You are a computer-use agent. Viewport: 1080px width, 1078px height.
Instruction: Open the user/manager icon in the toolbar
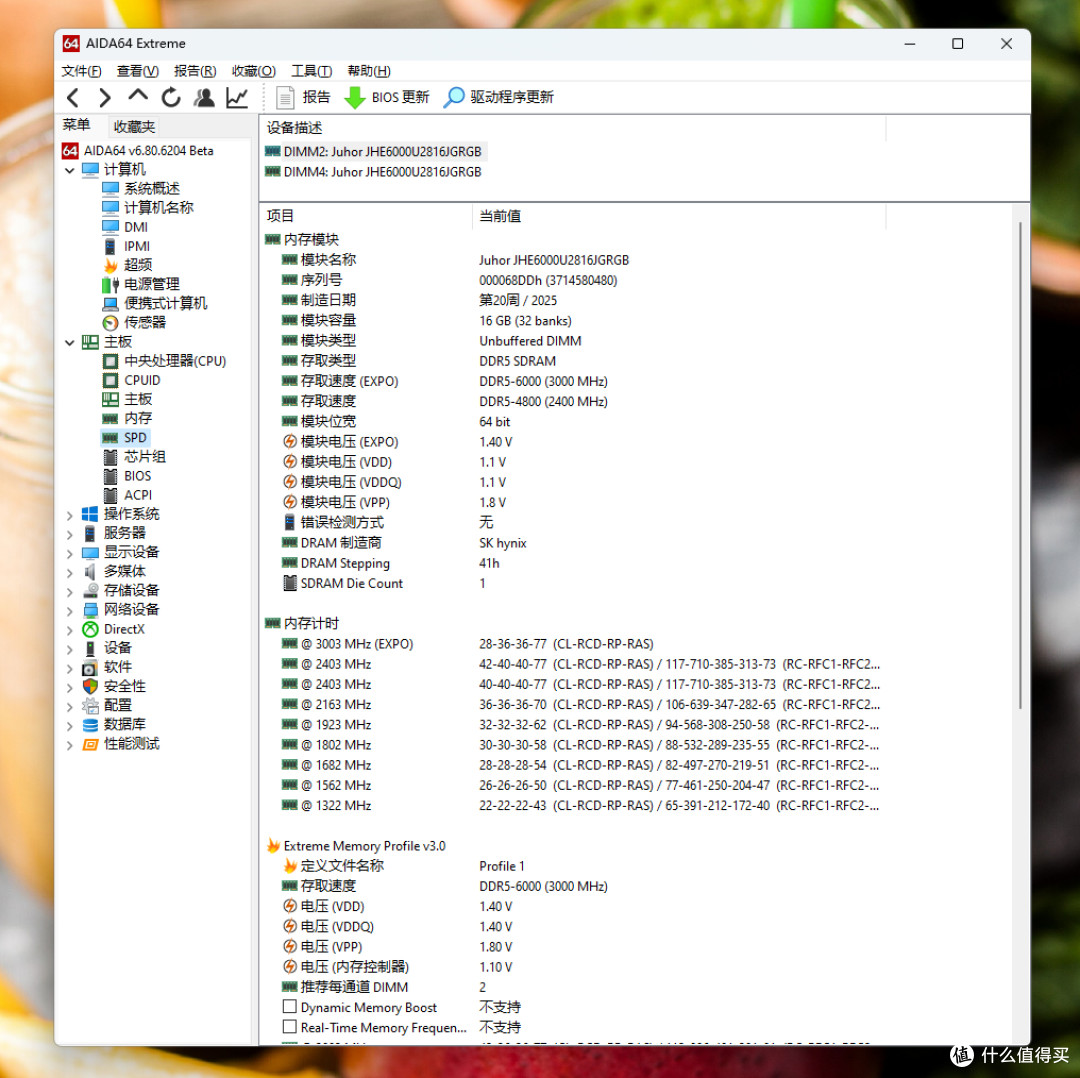[204, 98]
